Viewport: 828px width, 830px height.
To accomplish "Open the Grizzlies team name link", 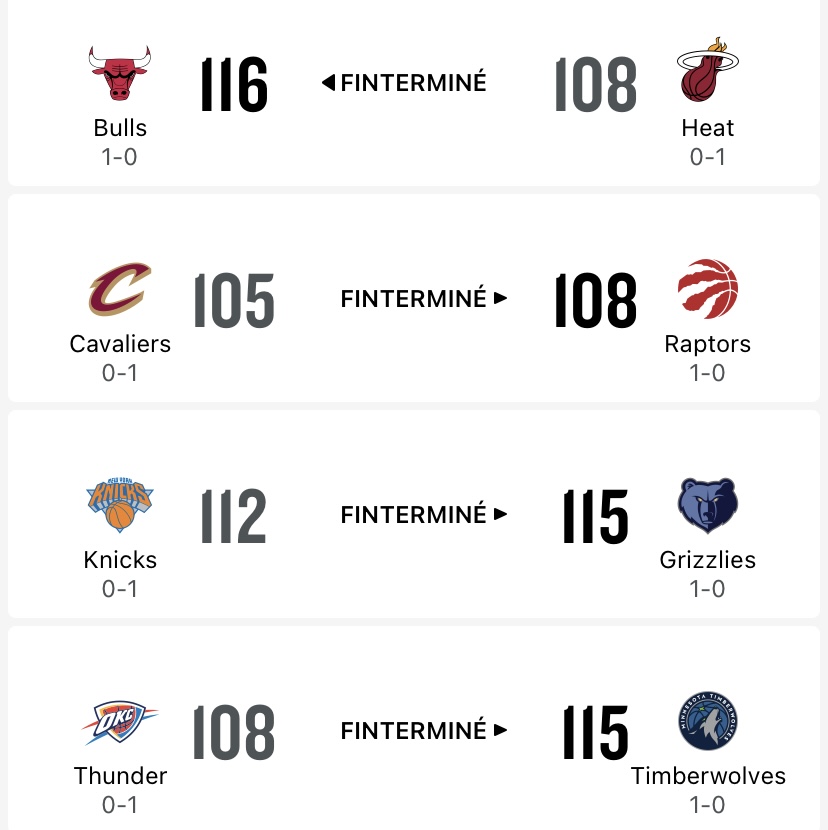I will [708, 560].
